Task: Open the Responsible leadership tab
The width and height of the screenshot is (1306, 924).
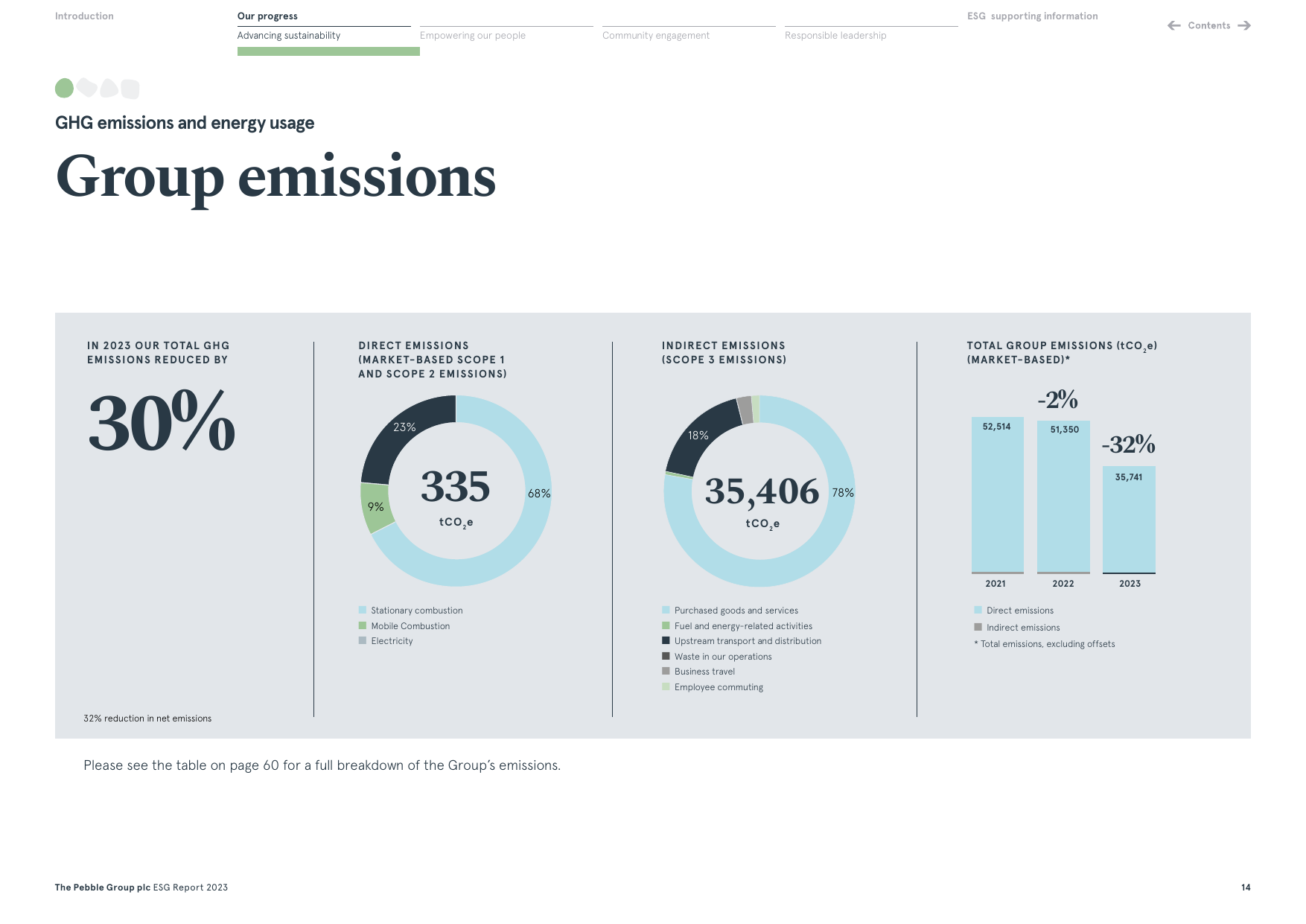Action: coord(835,35)
